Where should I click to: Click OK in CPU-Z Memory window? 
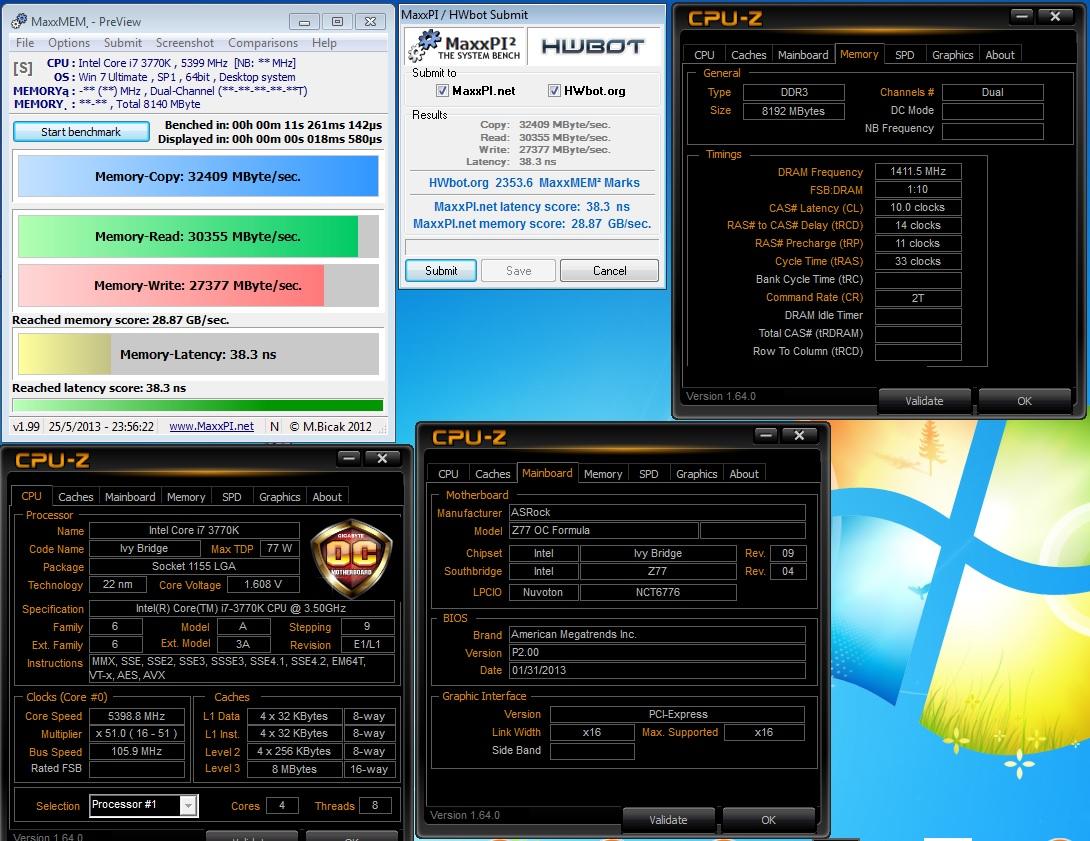(x=1024, y=401)
